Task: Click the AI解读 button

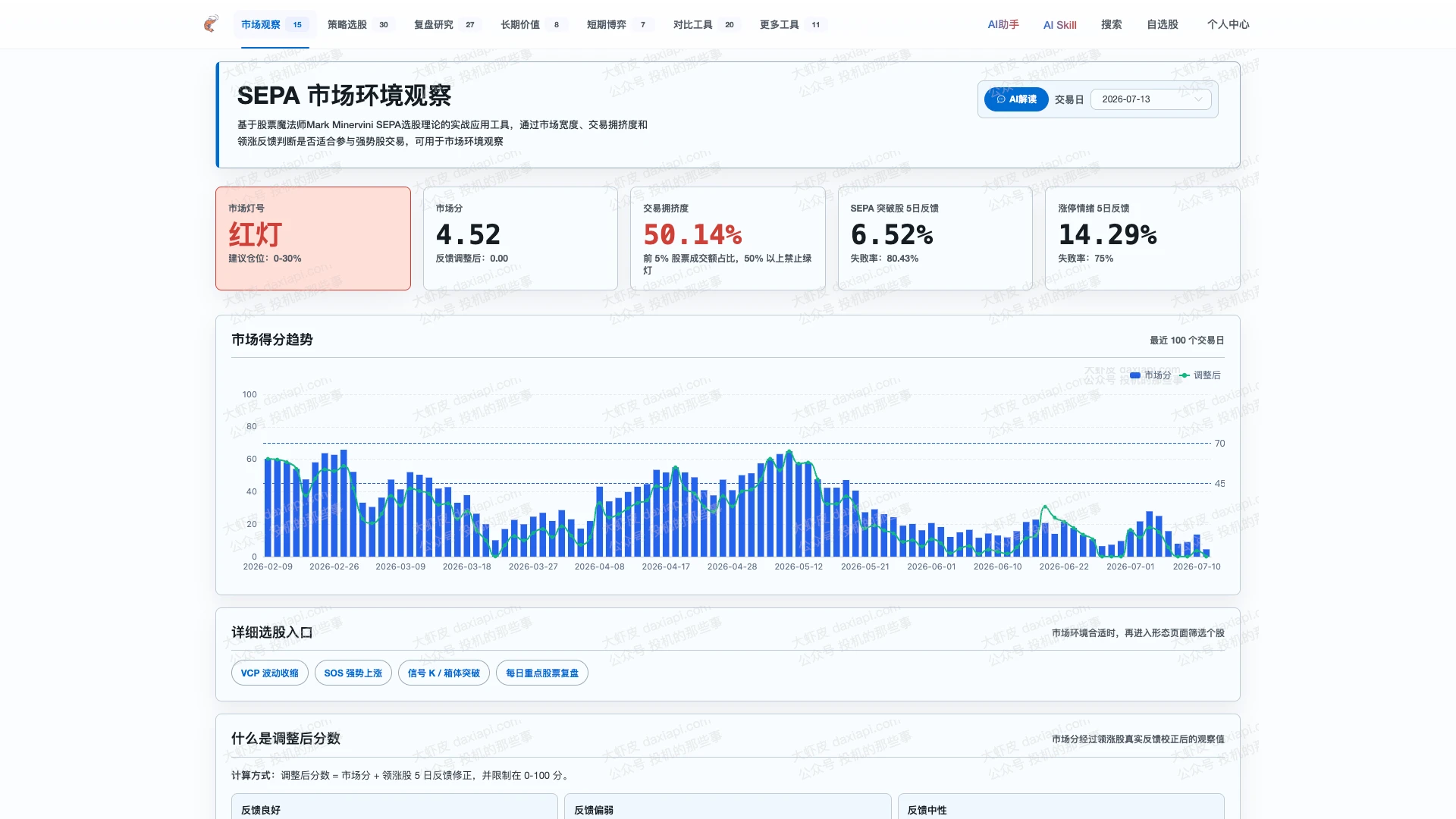Action: (x=1016, y=99)
